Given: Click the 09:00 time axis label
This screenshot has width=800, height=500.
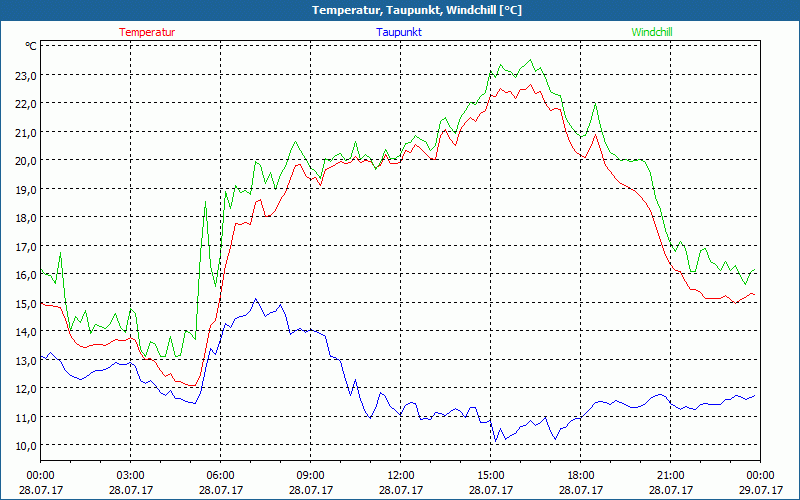Looking at the screenshot, I should (x=311, y=476).
